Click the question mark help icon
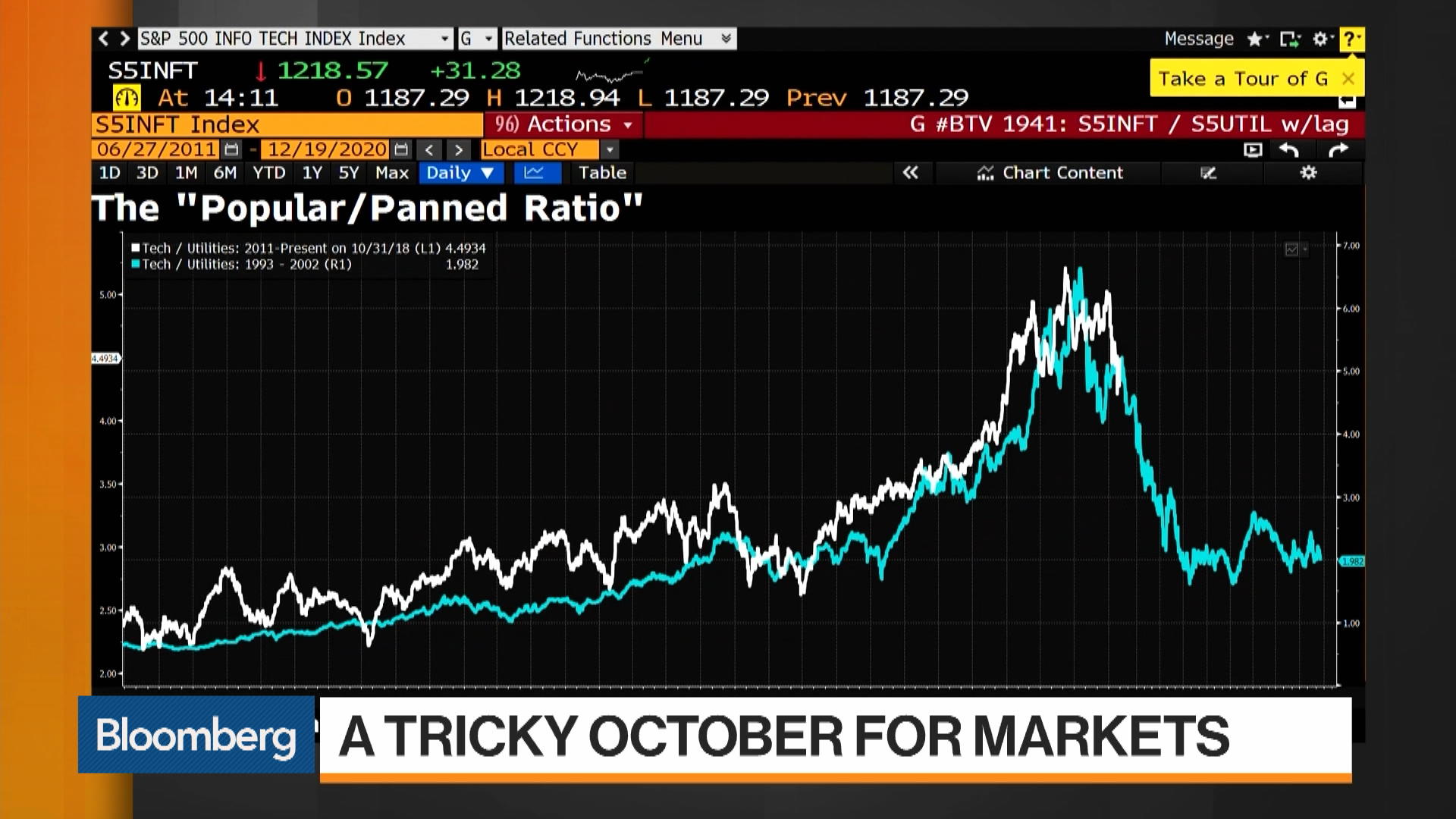This screenshot has width=1456, height=819. click(x=1351, y=38)
